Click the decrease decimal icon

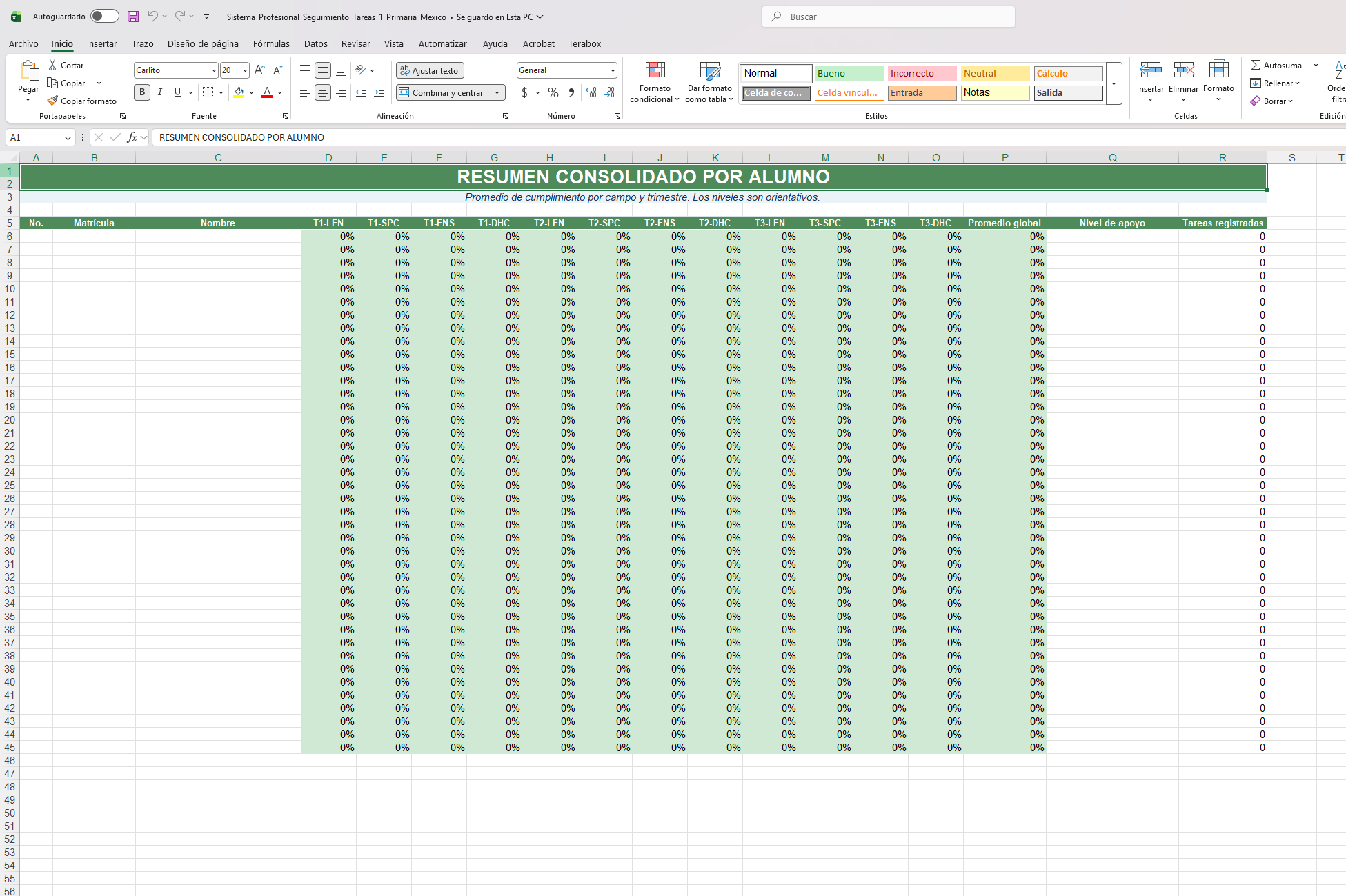[609, 92]
